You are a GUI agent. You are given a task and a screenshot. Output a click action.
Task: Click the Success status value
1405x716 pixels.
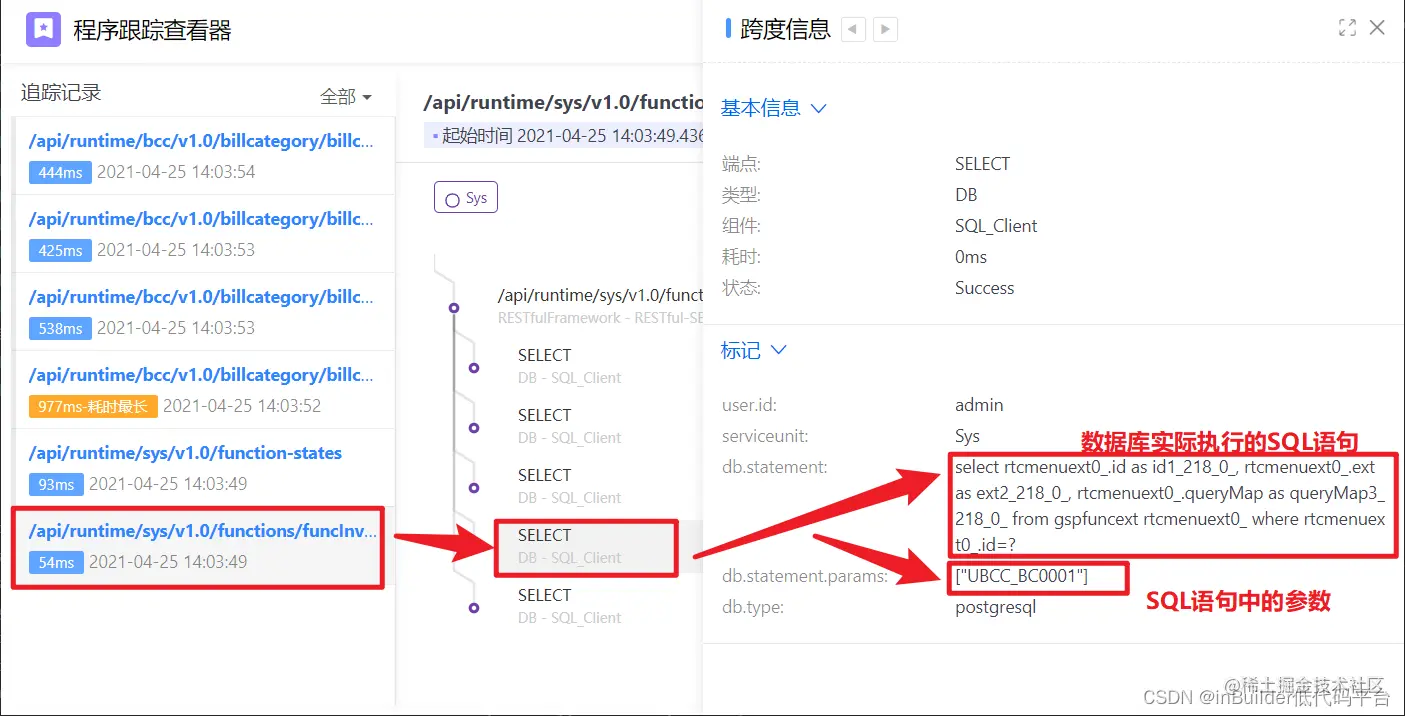[x=984, y=288]
